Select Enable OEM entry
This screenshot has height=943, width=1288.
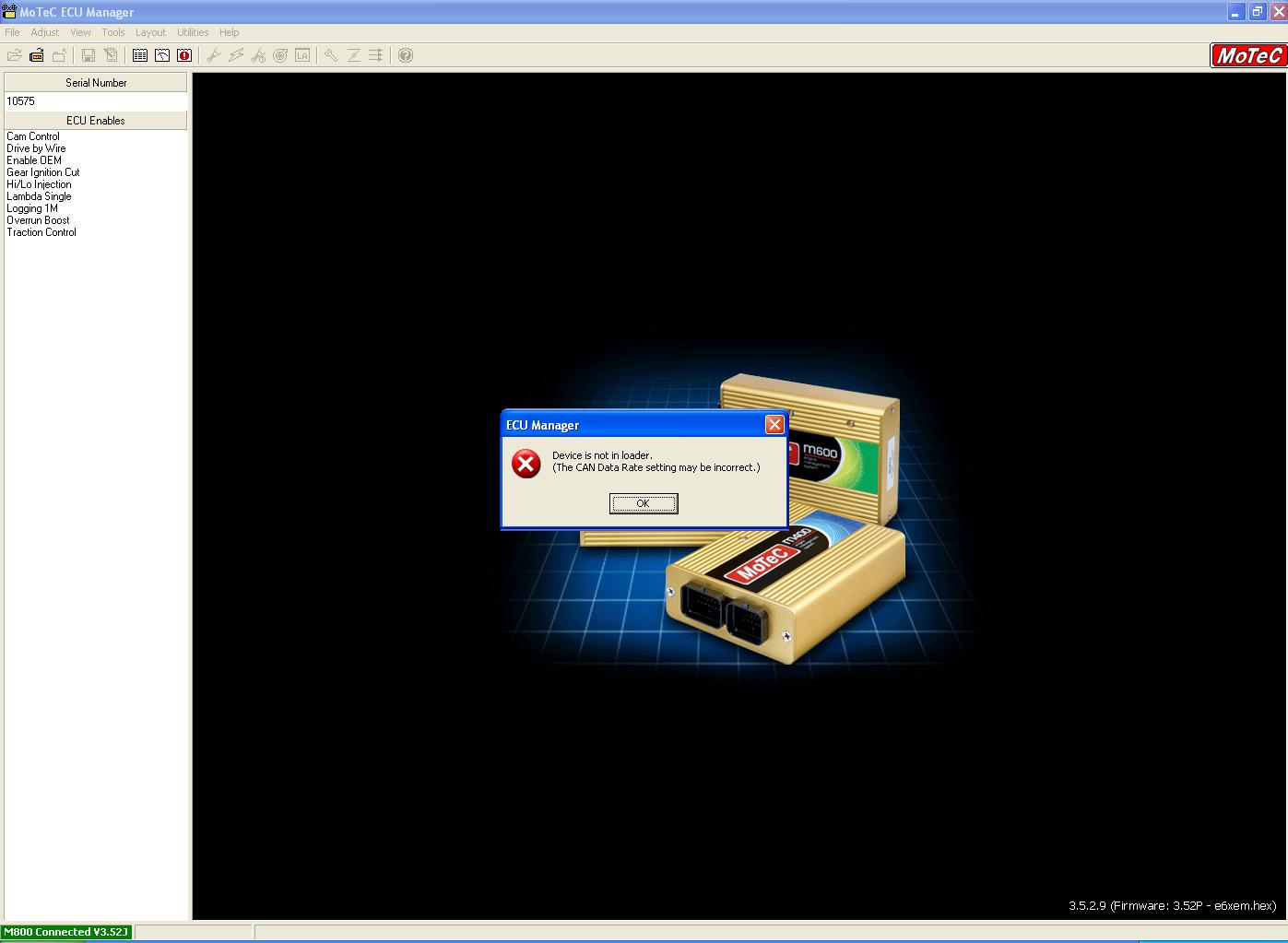pyautogui.click(x=34, y=160)
